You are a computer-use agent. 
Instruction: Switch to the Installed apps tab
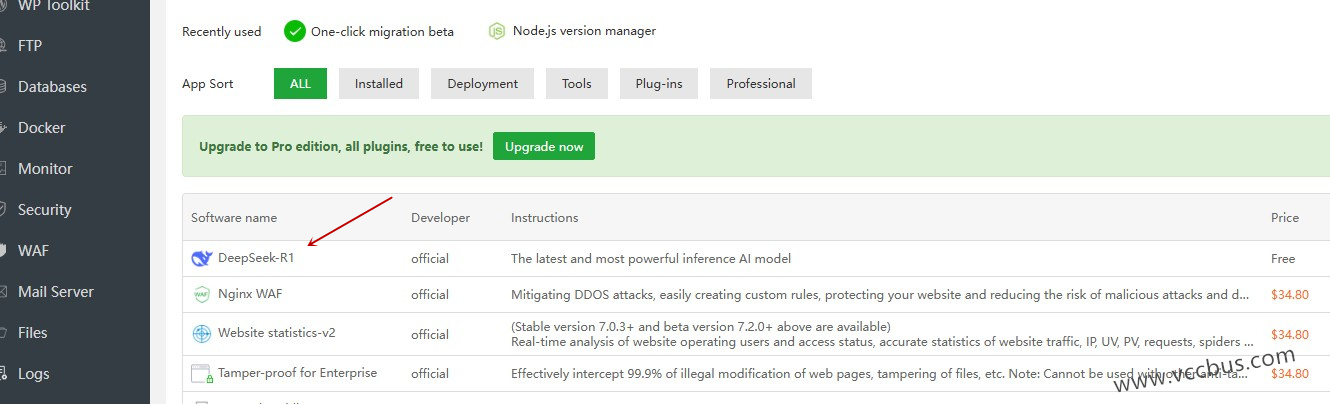[x=378, y=84]
